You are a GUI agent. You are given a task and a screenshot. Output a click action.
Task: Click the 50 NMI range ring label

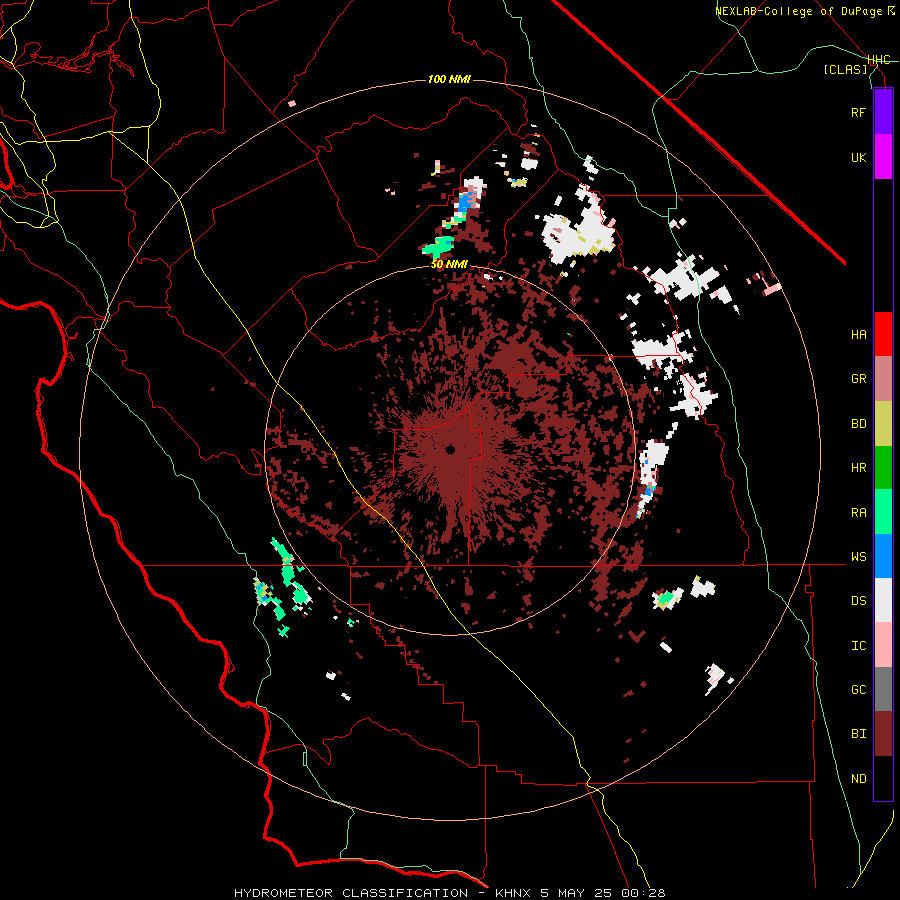pos(449,265)
